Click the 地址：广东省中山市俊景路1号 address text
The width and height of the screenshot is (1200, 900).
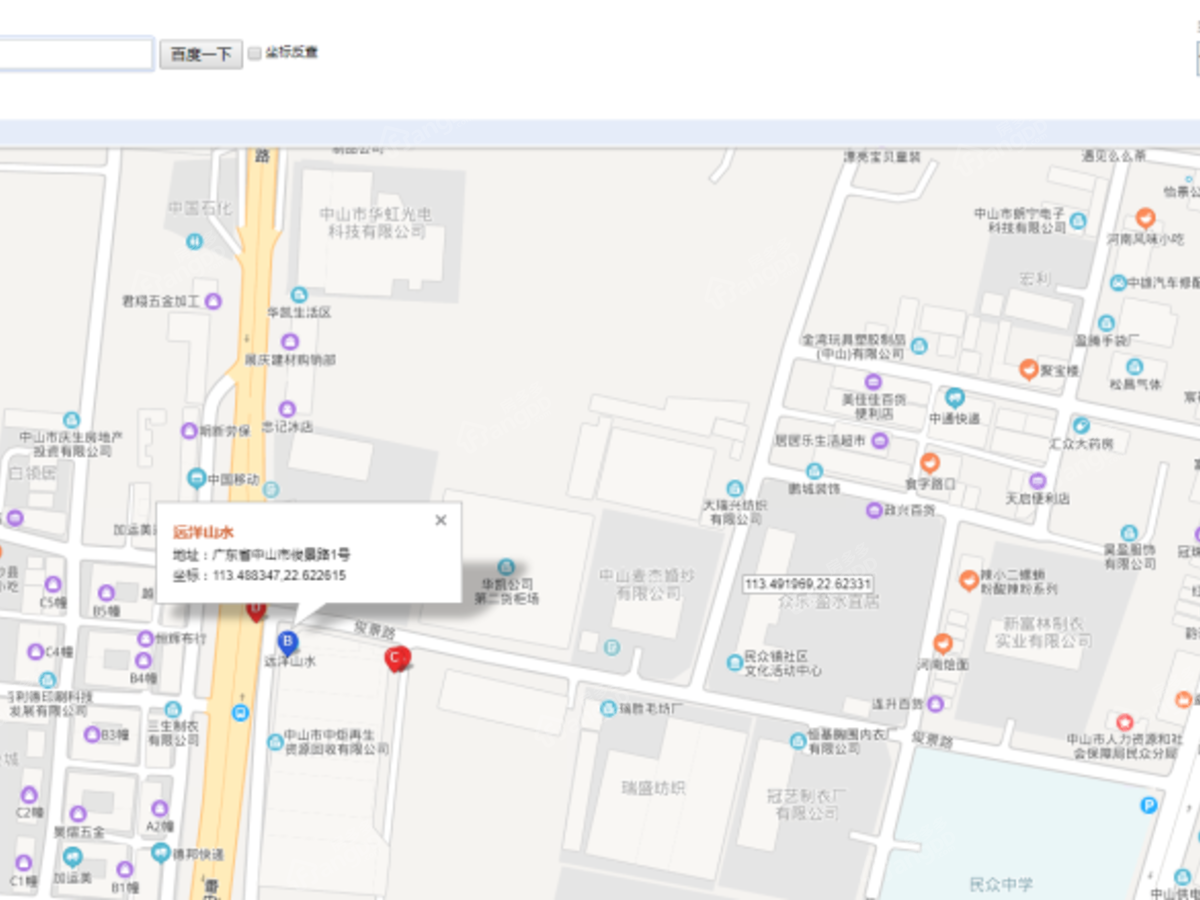click(261, 554)
